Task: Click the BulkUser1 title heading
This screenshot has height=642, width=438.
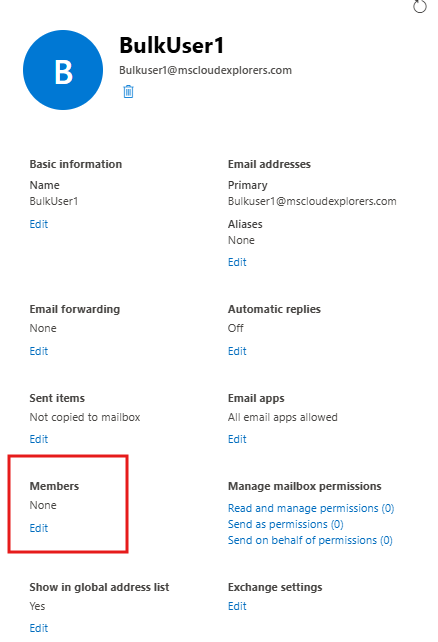Action: click(x=172, y=45)
